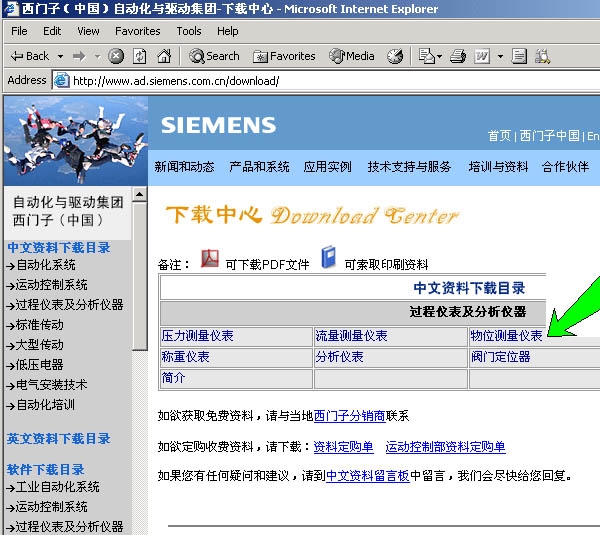Click the Research toolbar icon
The width and height of the screenshot is (600, 535).
click(x=542, y=56)
